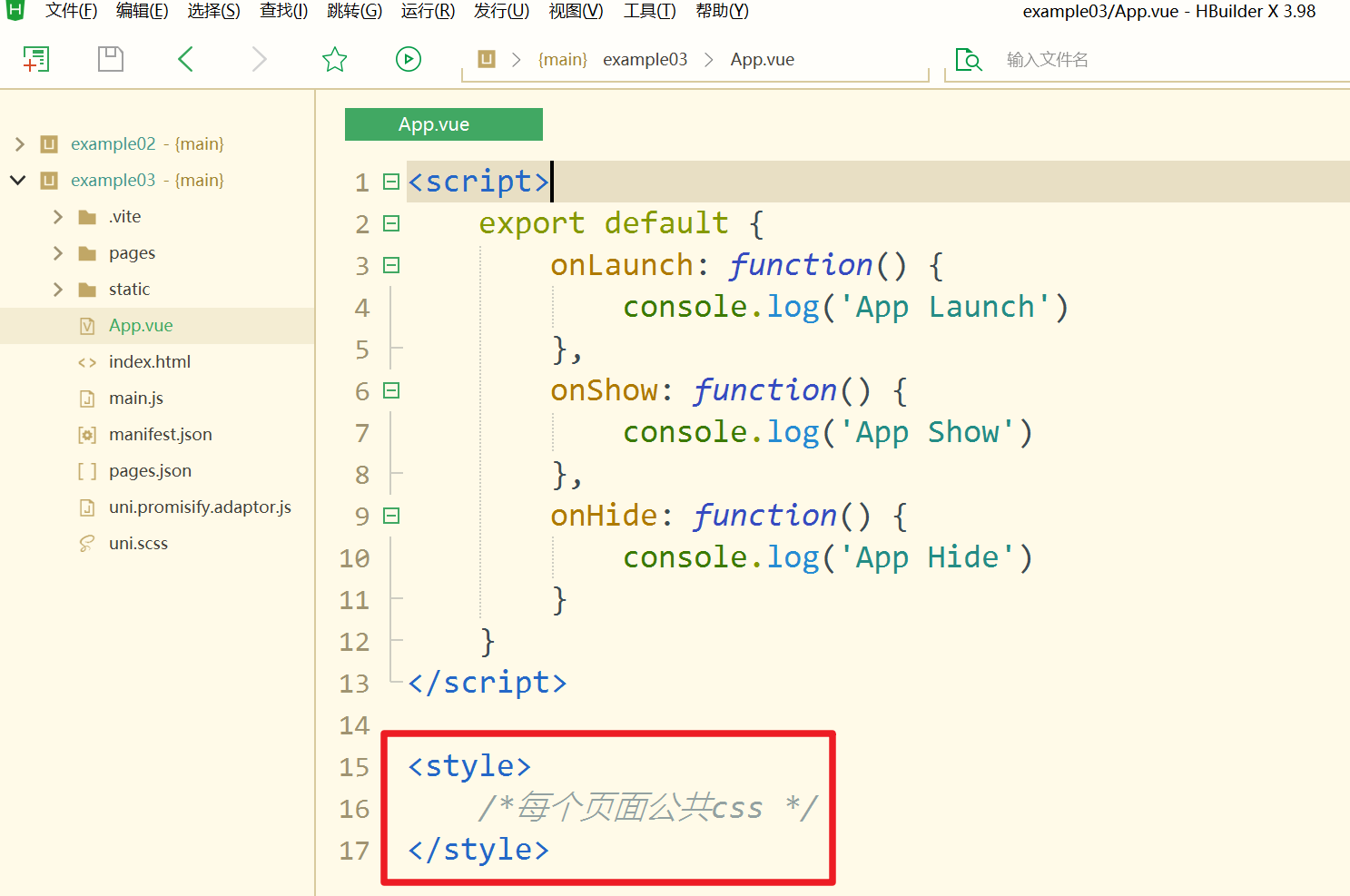Open pages.json from project tree
This screenshot has height=896, width=1350.
[150, 471]
